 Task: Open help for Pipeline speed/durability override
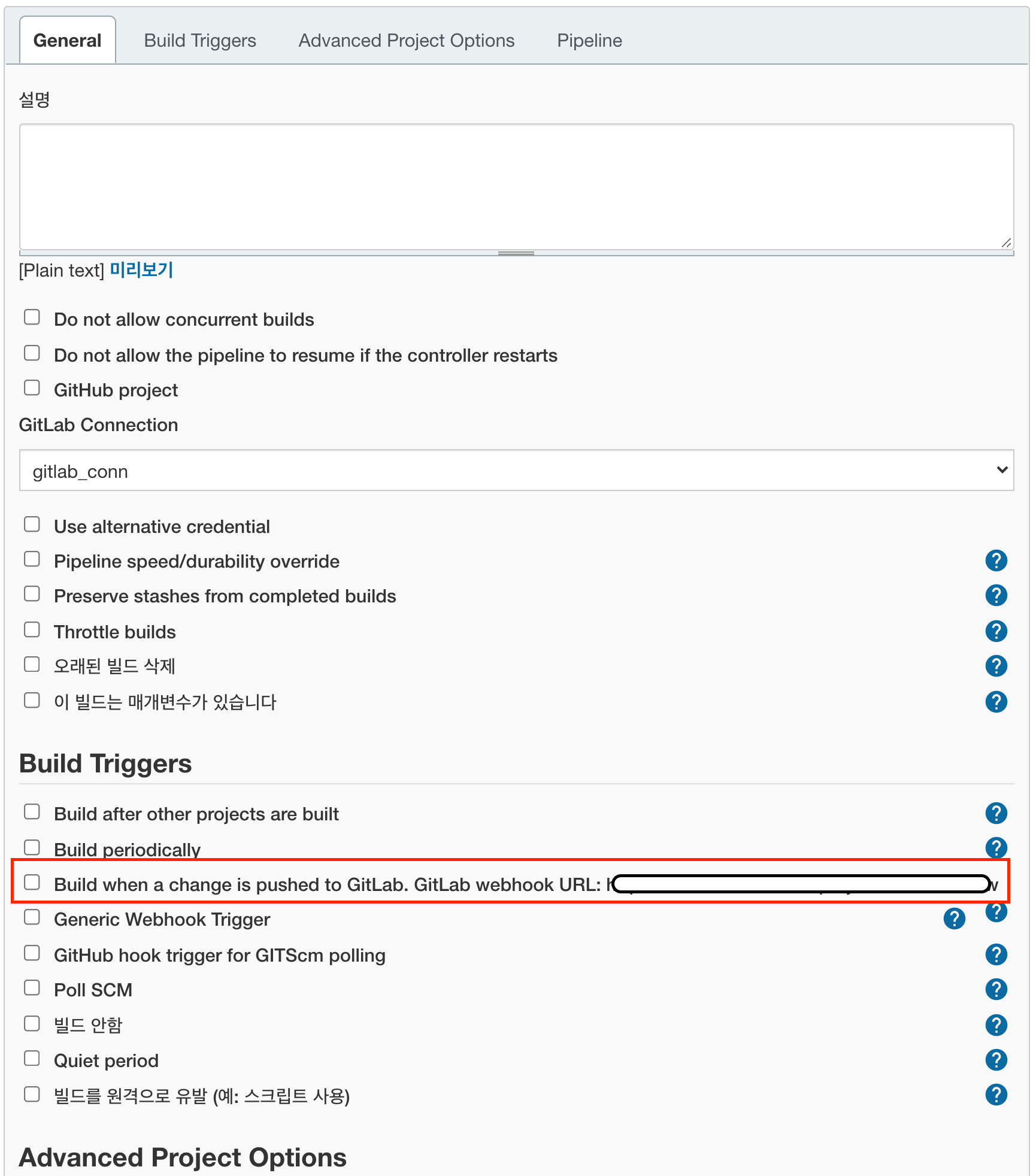coord(996,560)
